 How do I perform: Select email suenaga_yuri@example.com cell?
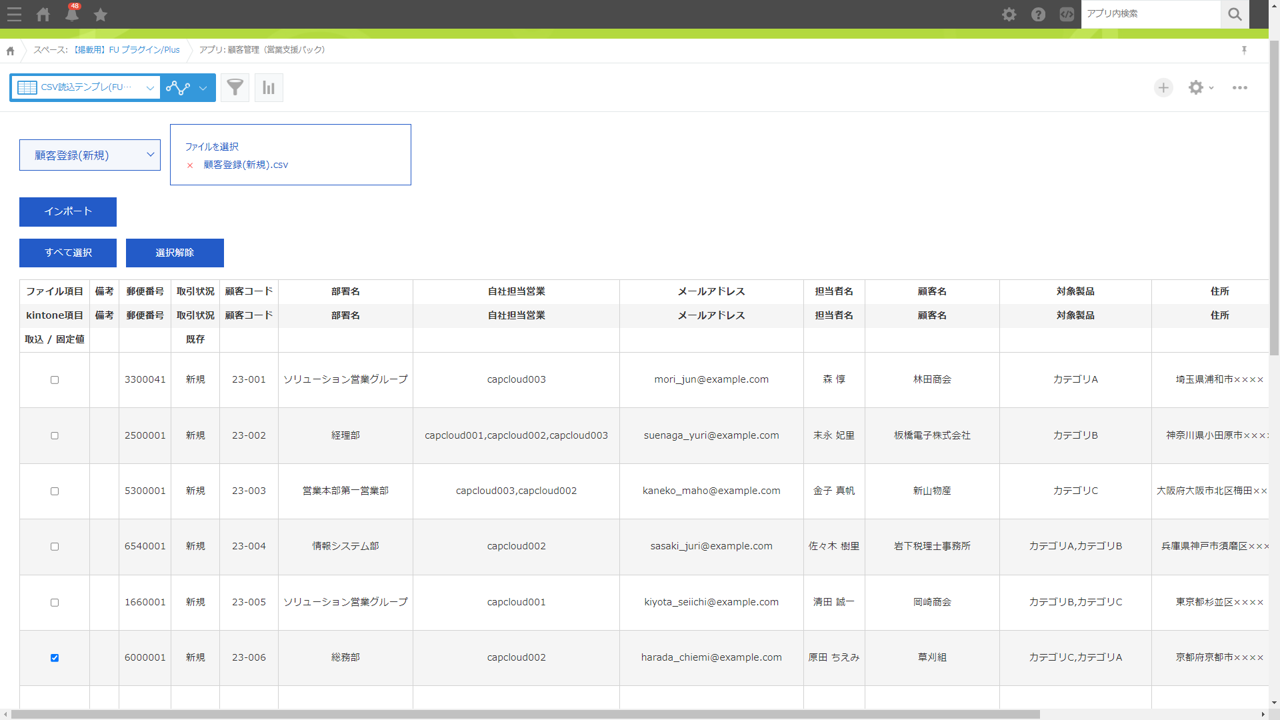pos(711,436)
